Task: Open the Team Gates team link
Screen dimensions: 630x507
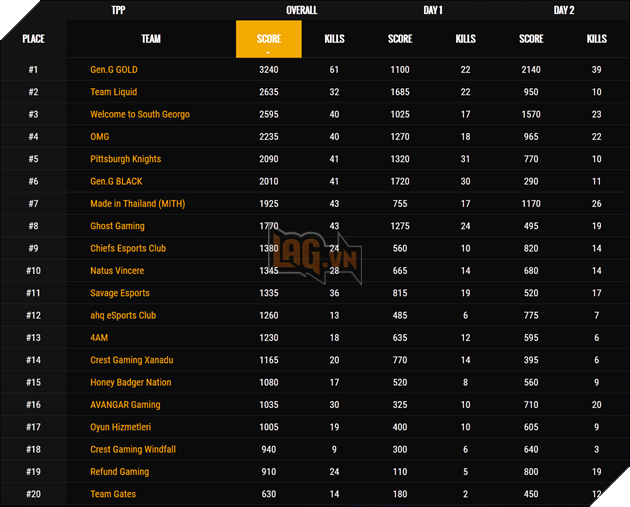Action: coord(113,494)
